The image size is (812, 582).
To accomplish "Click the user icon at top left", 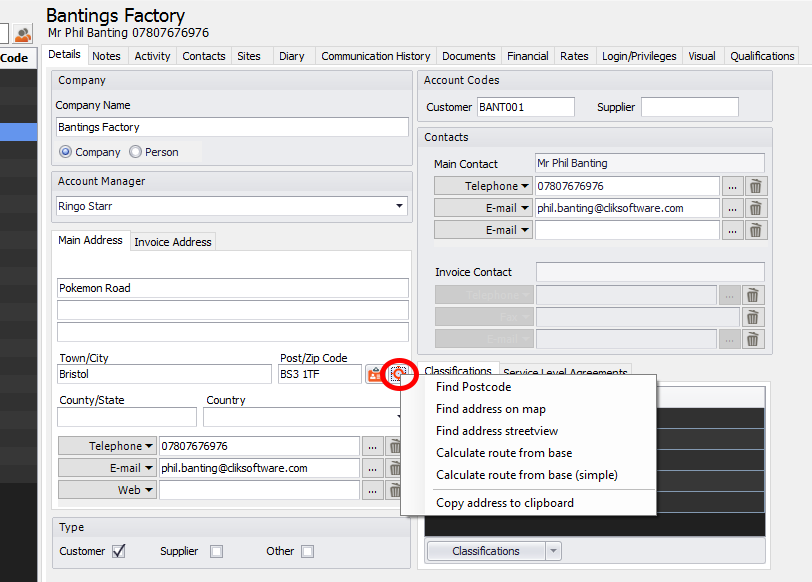I will [x=23, y=34].
